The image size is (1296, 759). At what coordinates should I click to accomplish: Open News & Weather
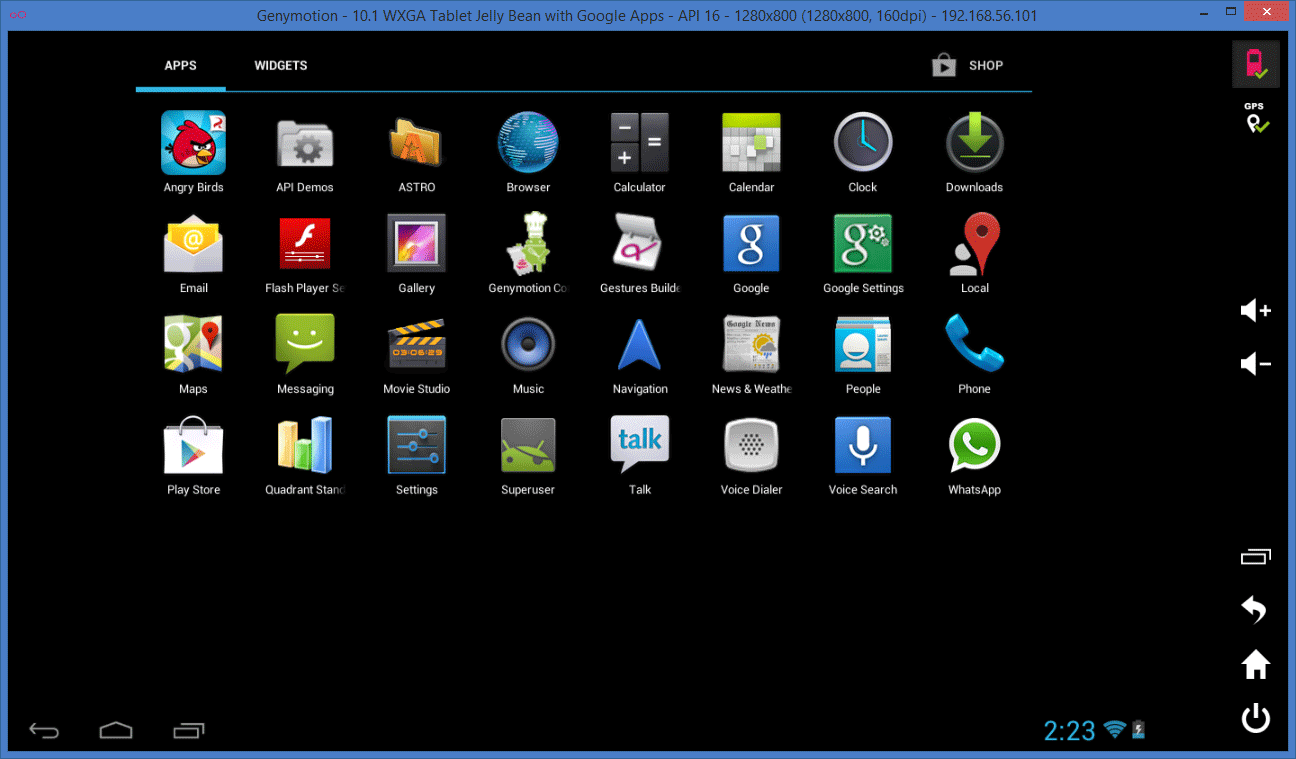tap(751, 345)
